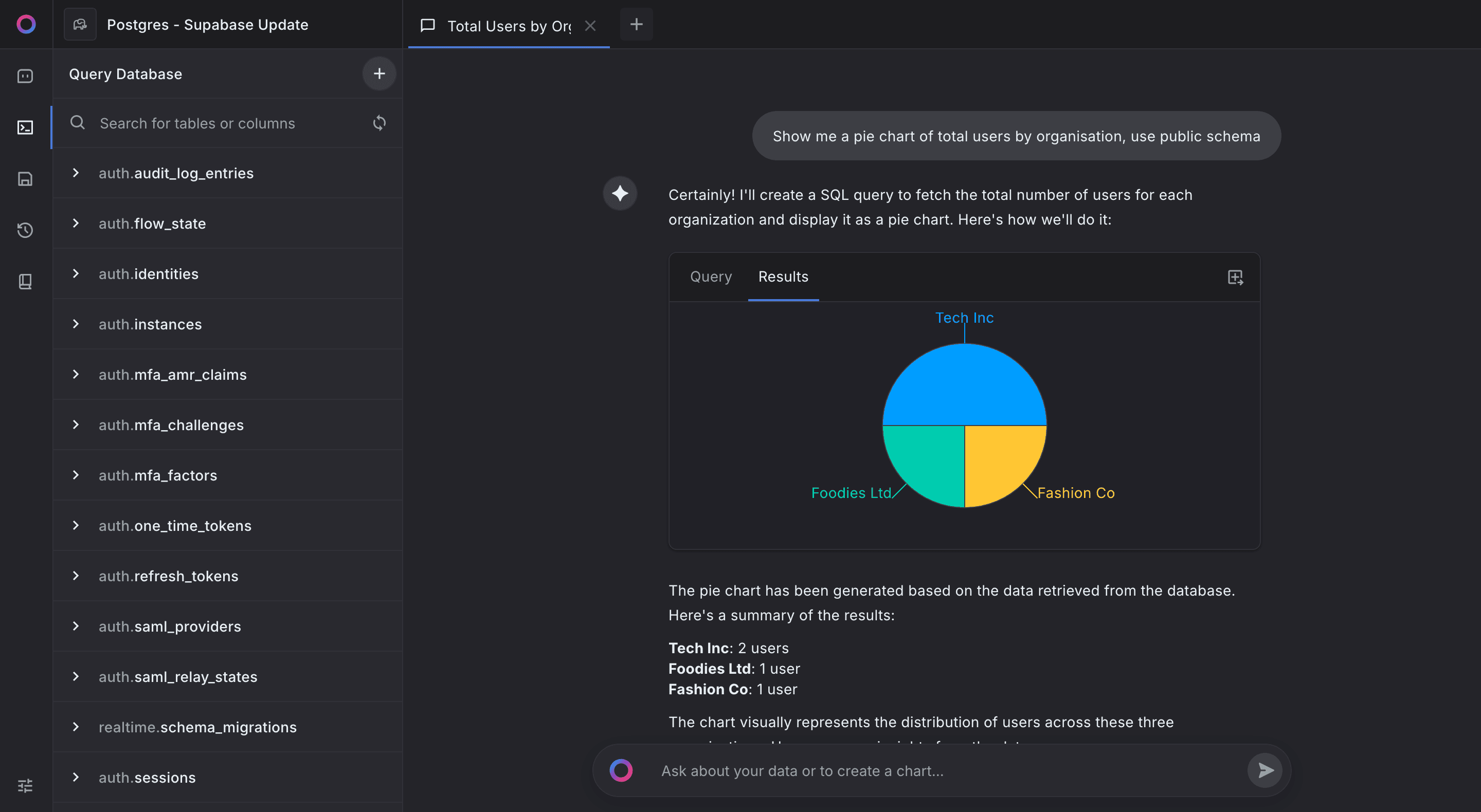Click the Query Database plus button
This screenshot has width=1481, height=812.
pyautogui.click(x=379, y=73)
